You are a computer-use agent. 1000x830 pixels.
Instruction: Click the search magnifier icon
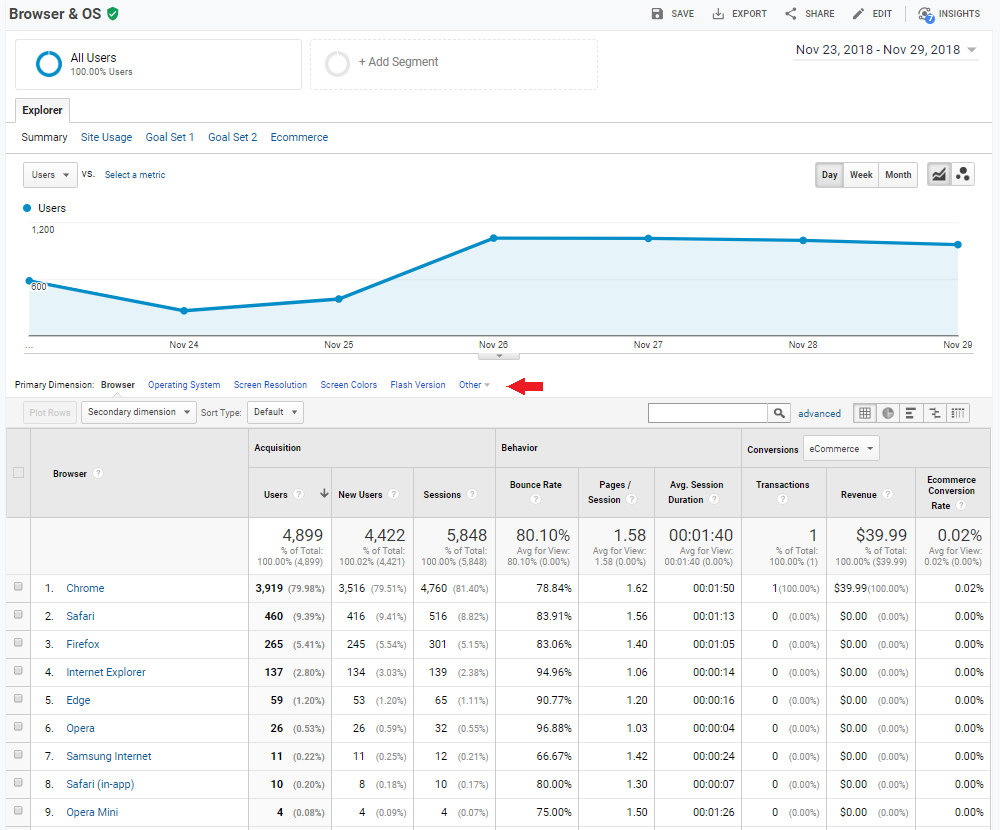(x=779, y=412)
